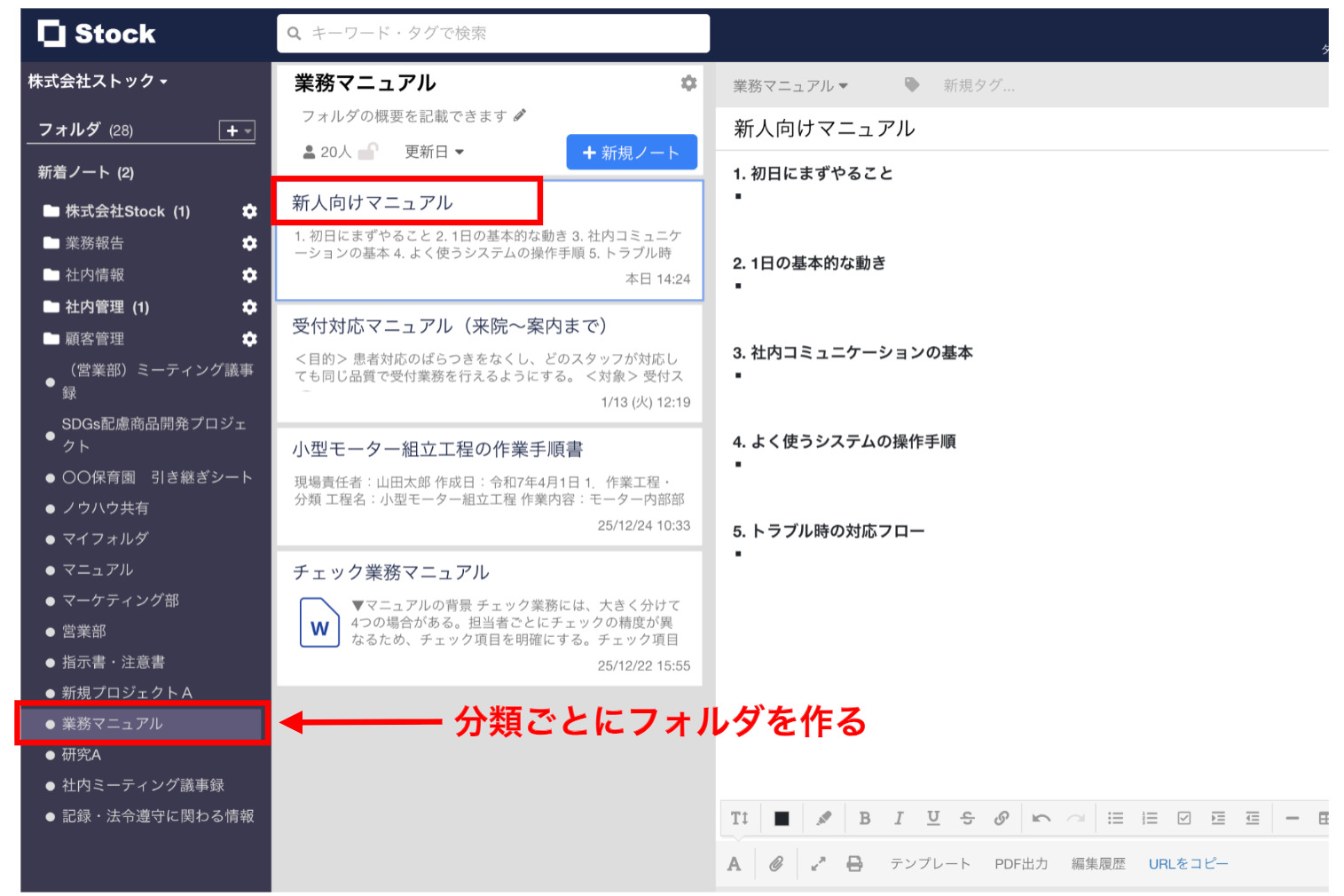Open the font size tool
The height and width of the screenshot is (896, 1344).
coord(739,818)
